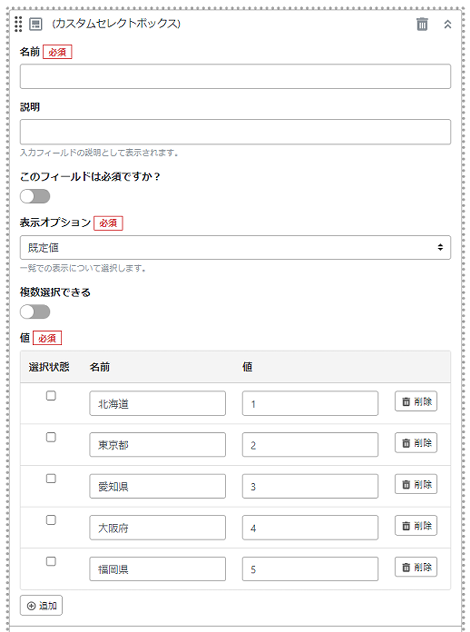The height and width of the screenshot is (632, 470).
Task: Focus the 名前 text input field
Action: 235,76
